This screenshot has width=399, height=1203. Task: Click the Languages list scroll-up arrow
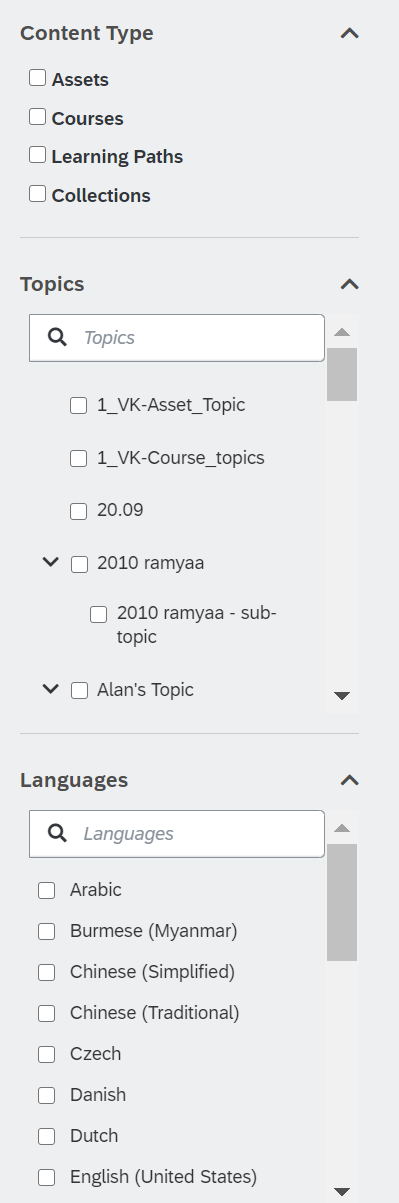[342, 828]
